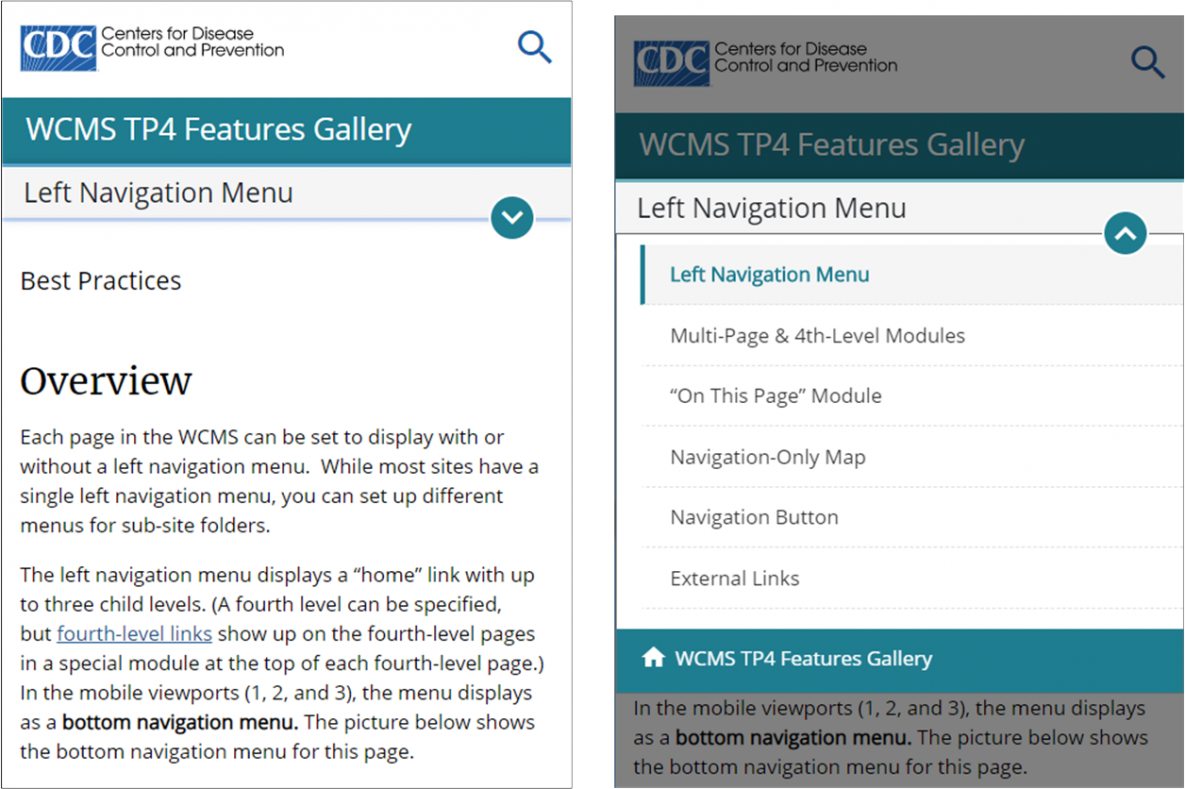Image resolution: width=1185 pixels, height=789 pixels.
Task: Tap the magnifying glass near the grayed header
Action: [1147, 62]
